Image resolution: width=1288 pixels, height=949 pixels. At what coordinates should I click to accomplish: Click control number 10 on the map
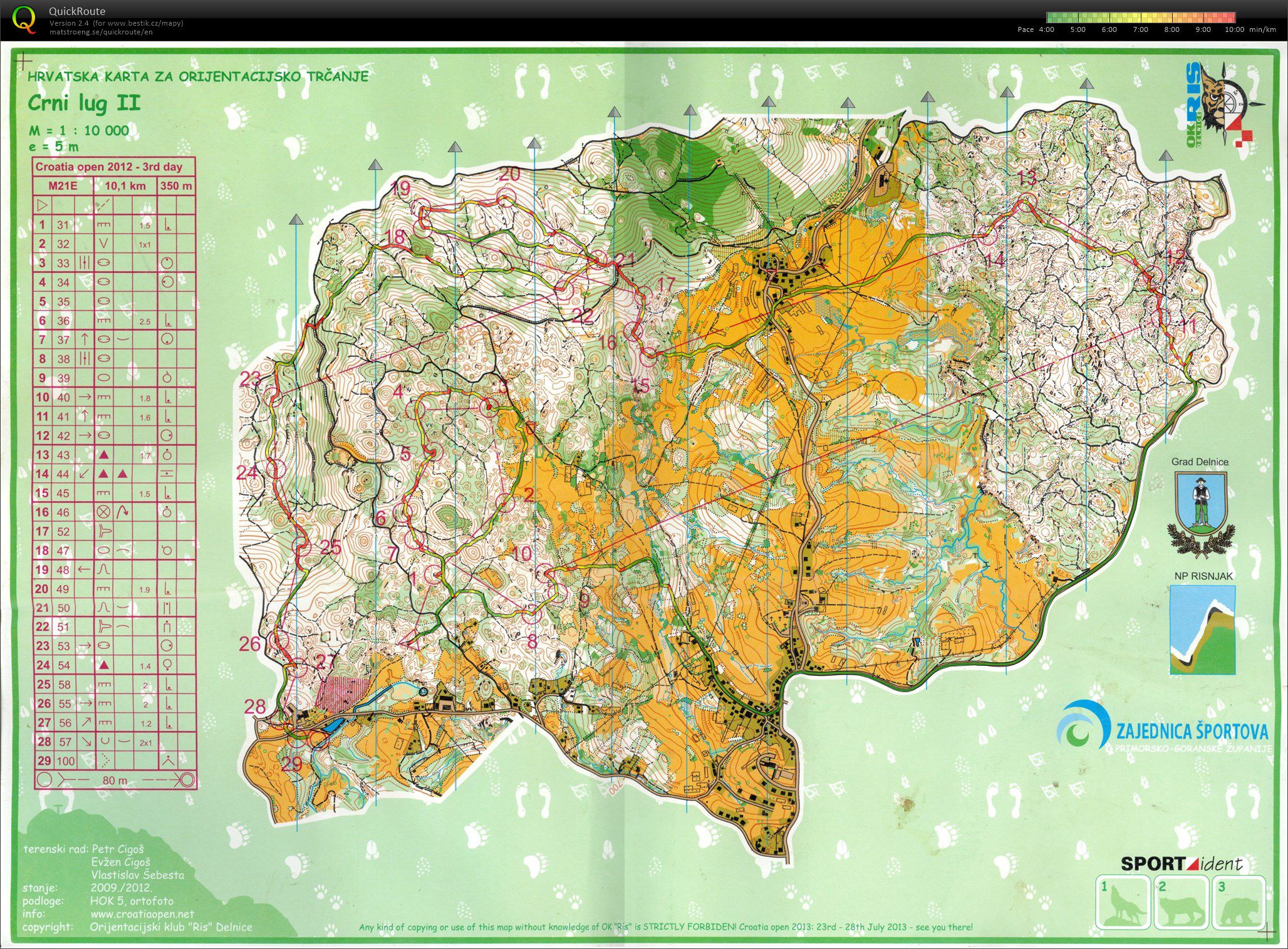point(521,552)
